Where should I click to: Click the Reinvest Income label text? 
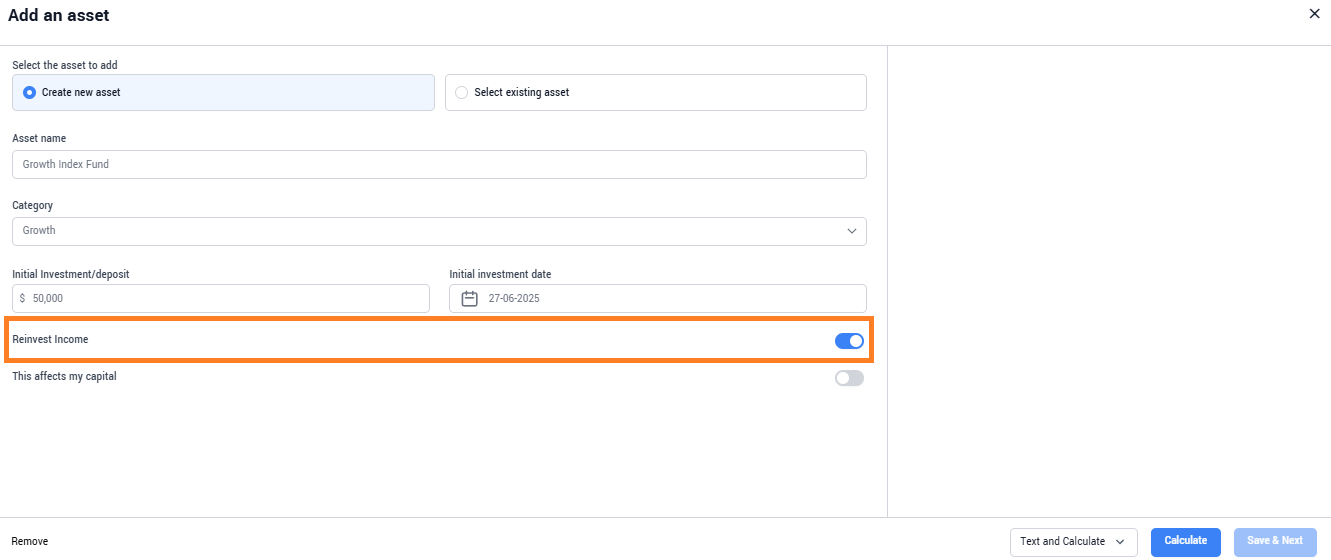(50, 340)
